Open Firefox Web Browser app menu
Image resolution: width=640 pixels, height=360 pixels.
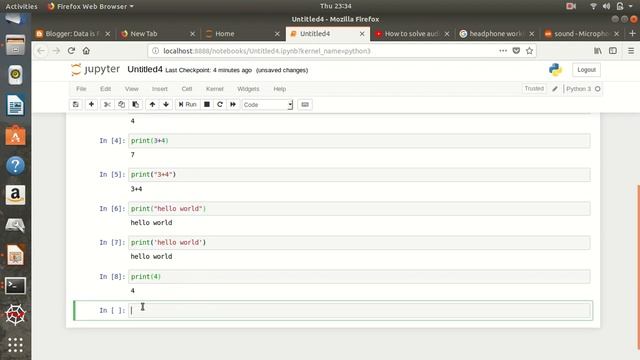[91, 6]
